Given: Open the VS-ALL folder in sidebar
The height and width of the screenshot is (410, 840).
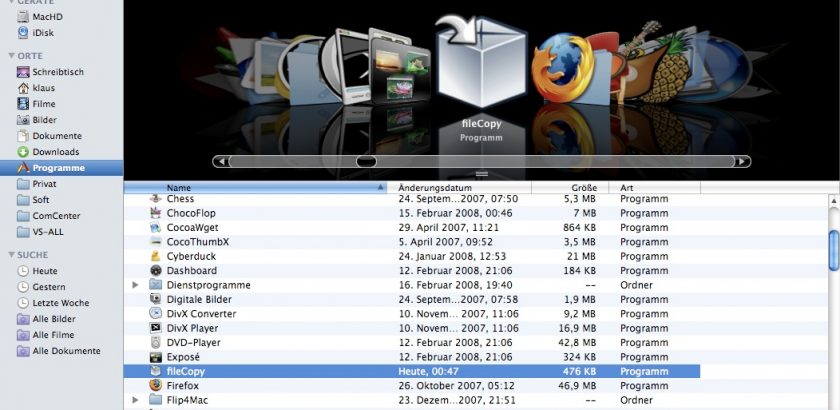Looking at the screenshot, I should [40, 232].
